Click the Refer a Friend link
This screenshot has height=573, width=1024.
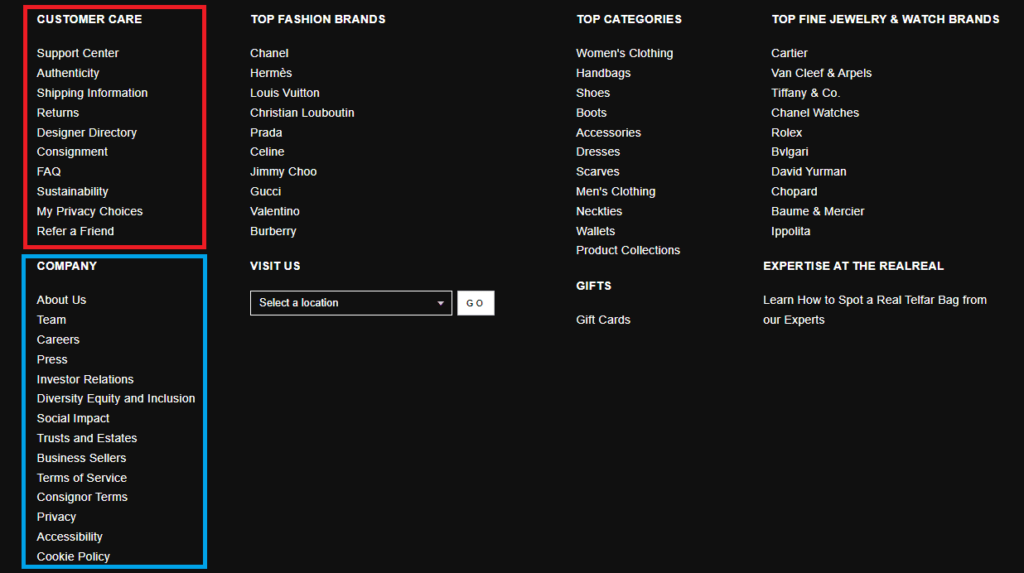click(75, 231)
